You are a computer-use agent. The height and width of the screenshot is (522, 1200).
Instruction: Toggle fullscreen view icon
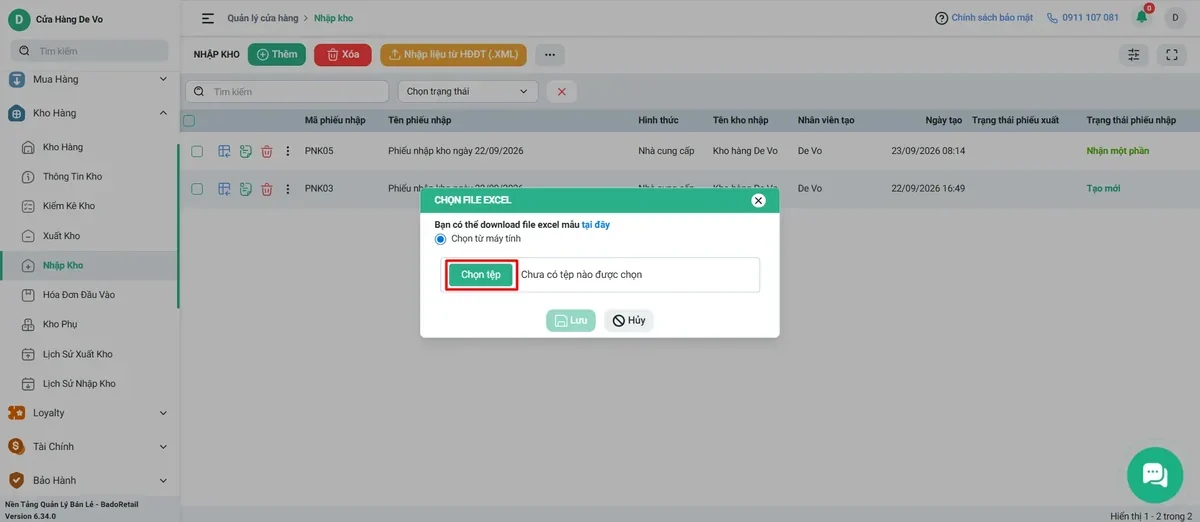[x=1171, y=55]
